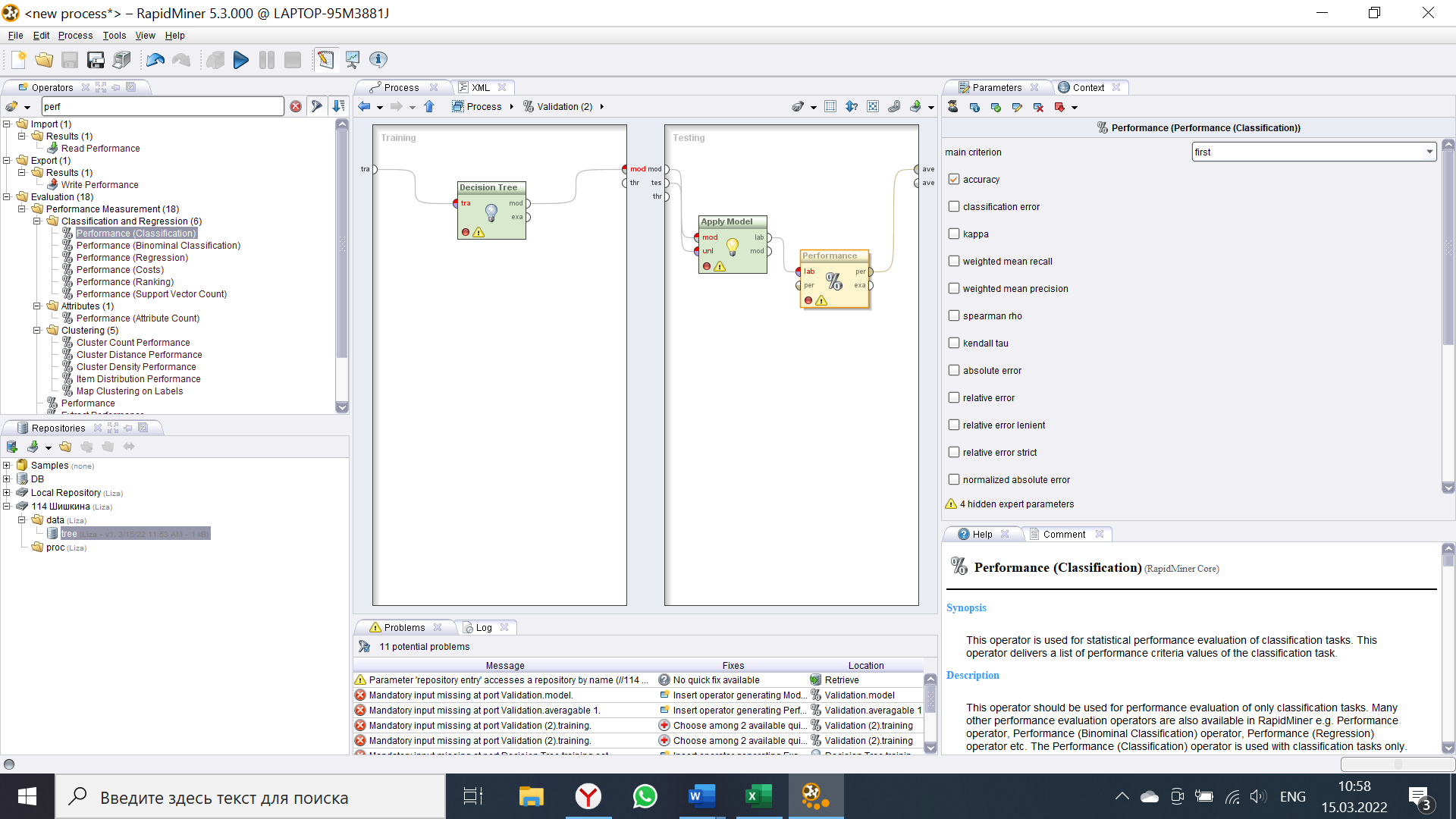Image resolution: width=1456 pixels, height=819 pixels.
Task: Switch to the XML tab
Action: coord(481,87)
